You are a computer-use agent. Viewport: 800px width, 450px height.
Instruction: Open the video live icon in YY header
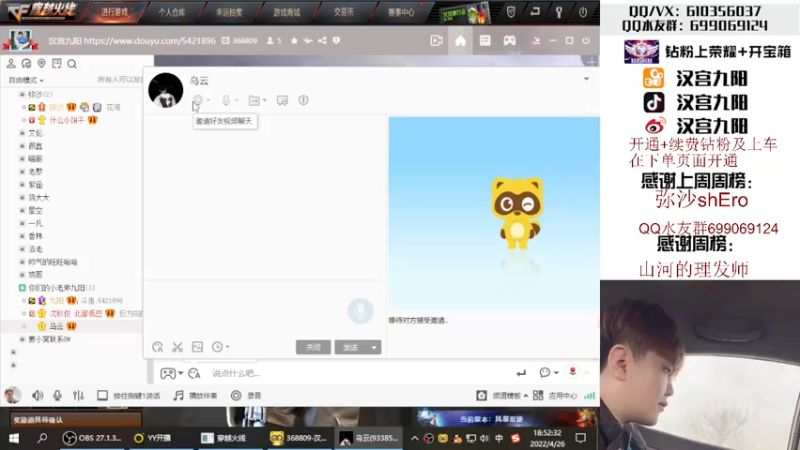[x=436, y=40]
